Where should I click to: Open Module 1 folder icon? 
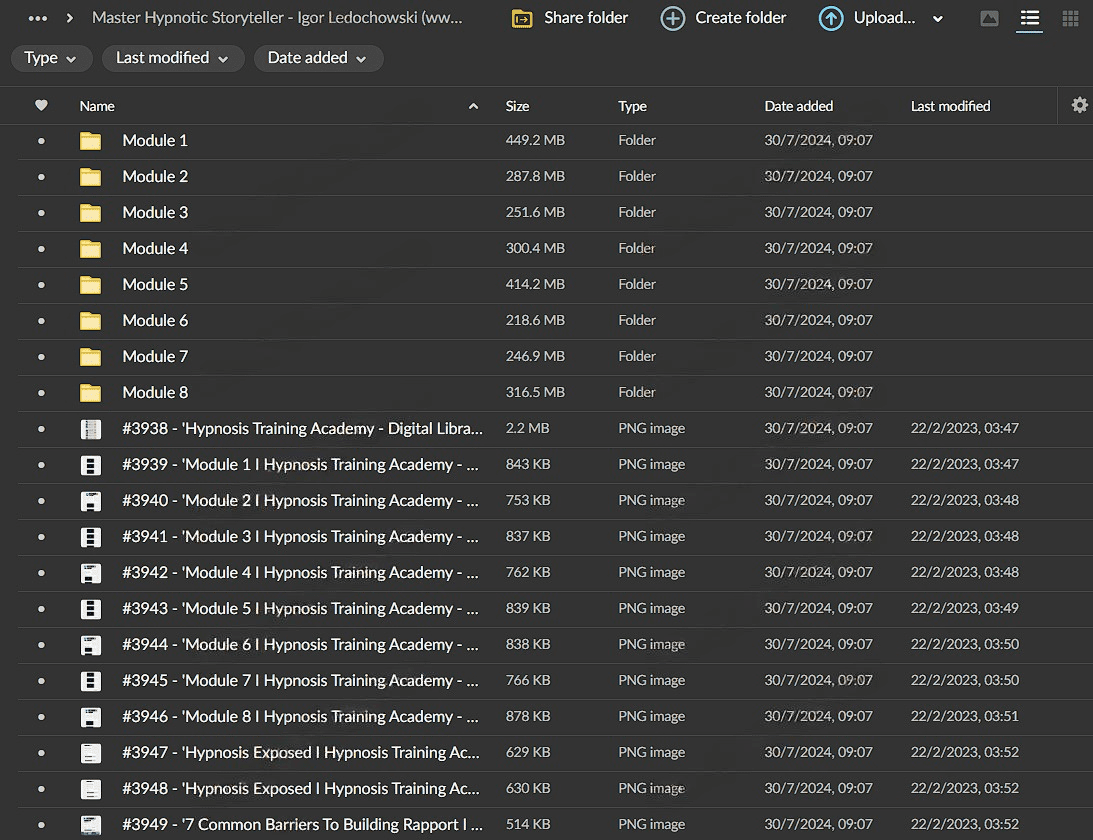(90, 141)
